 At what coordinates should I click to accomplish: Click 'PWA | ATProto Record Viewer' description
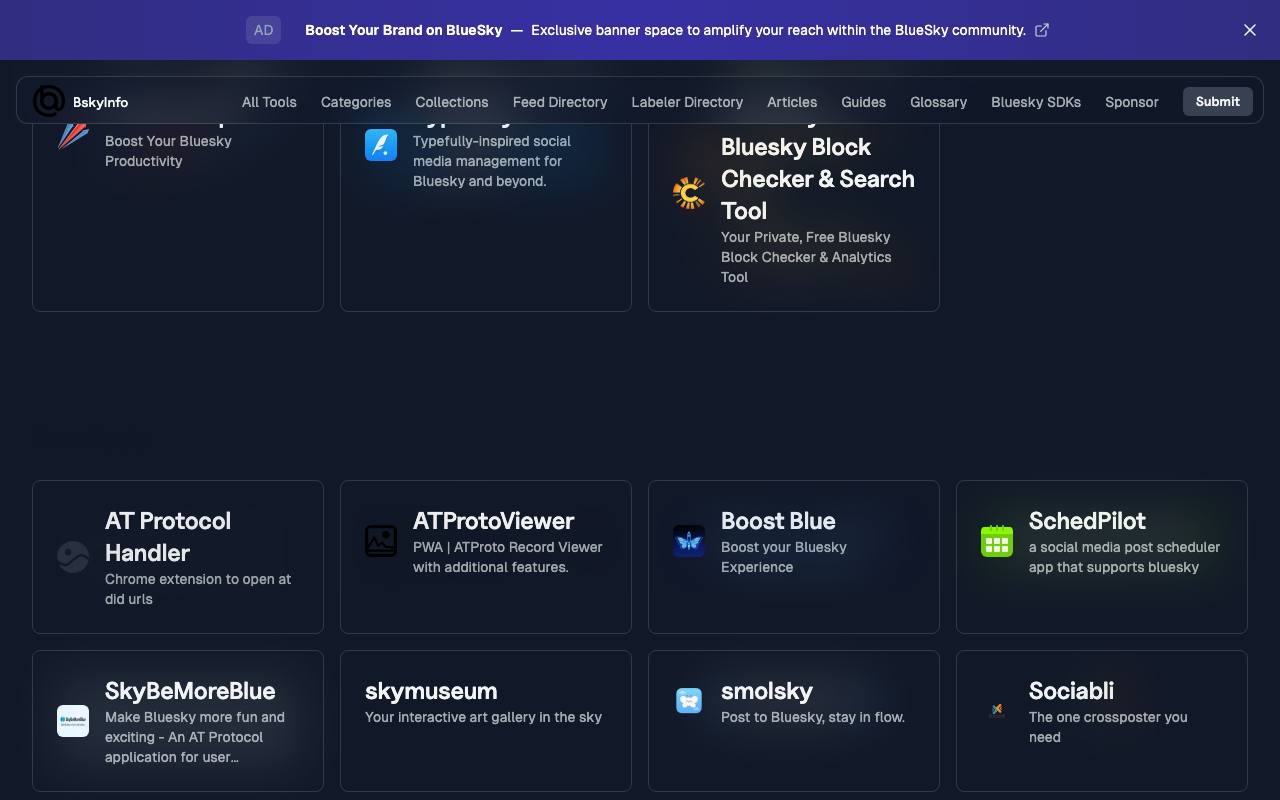(x=508, y=557)
